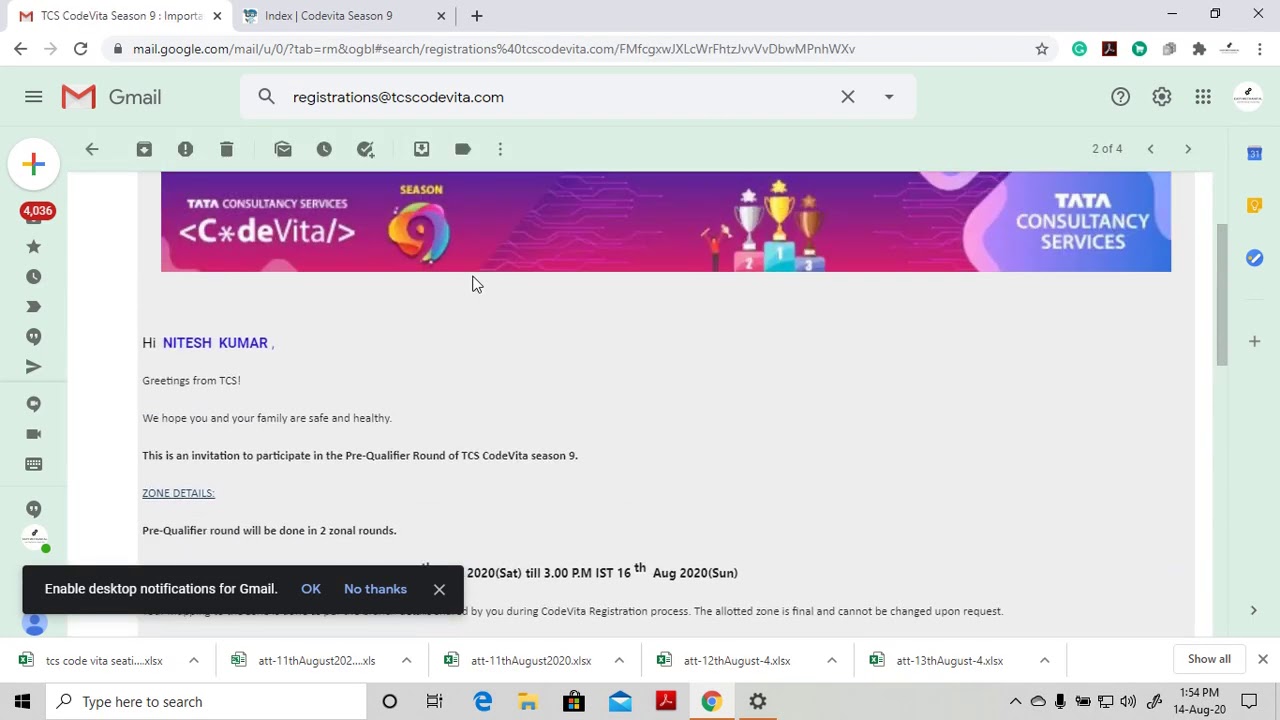Expand options for att-11thAugust2020.xlsx download
Screen dimensions: 1280x720
619,660
